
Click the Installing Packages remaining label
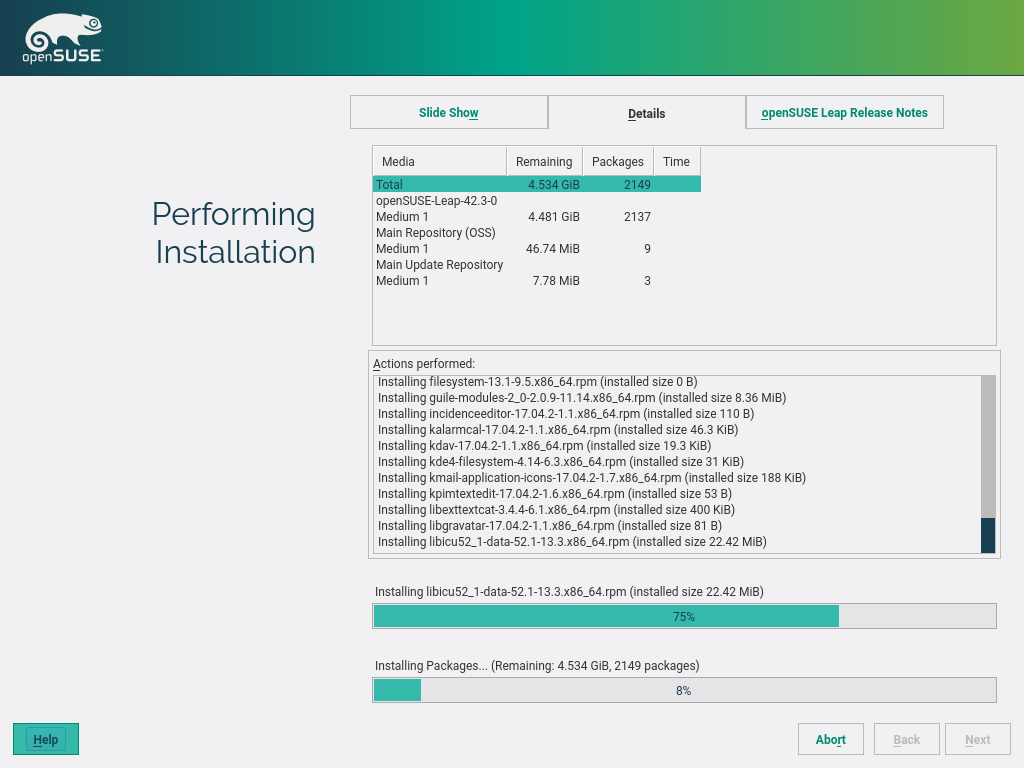pyautogui.click(x=537, y=665)
